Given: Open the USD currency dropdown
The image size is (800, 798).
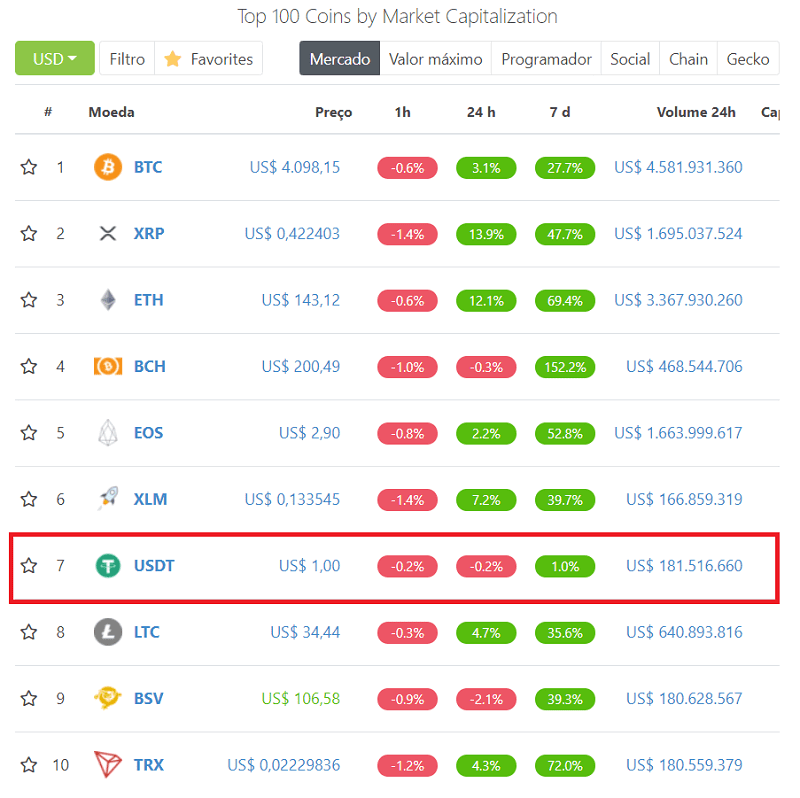Looking at the screenshot, I should 55,59.
